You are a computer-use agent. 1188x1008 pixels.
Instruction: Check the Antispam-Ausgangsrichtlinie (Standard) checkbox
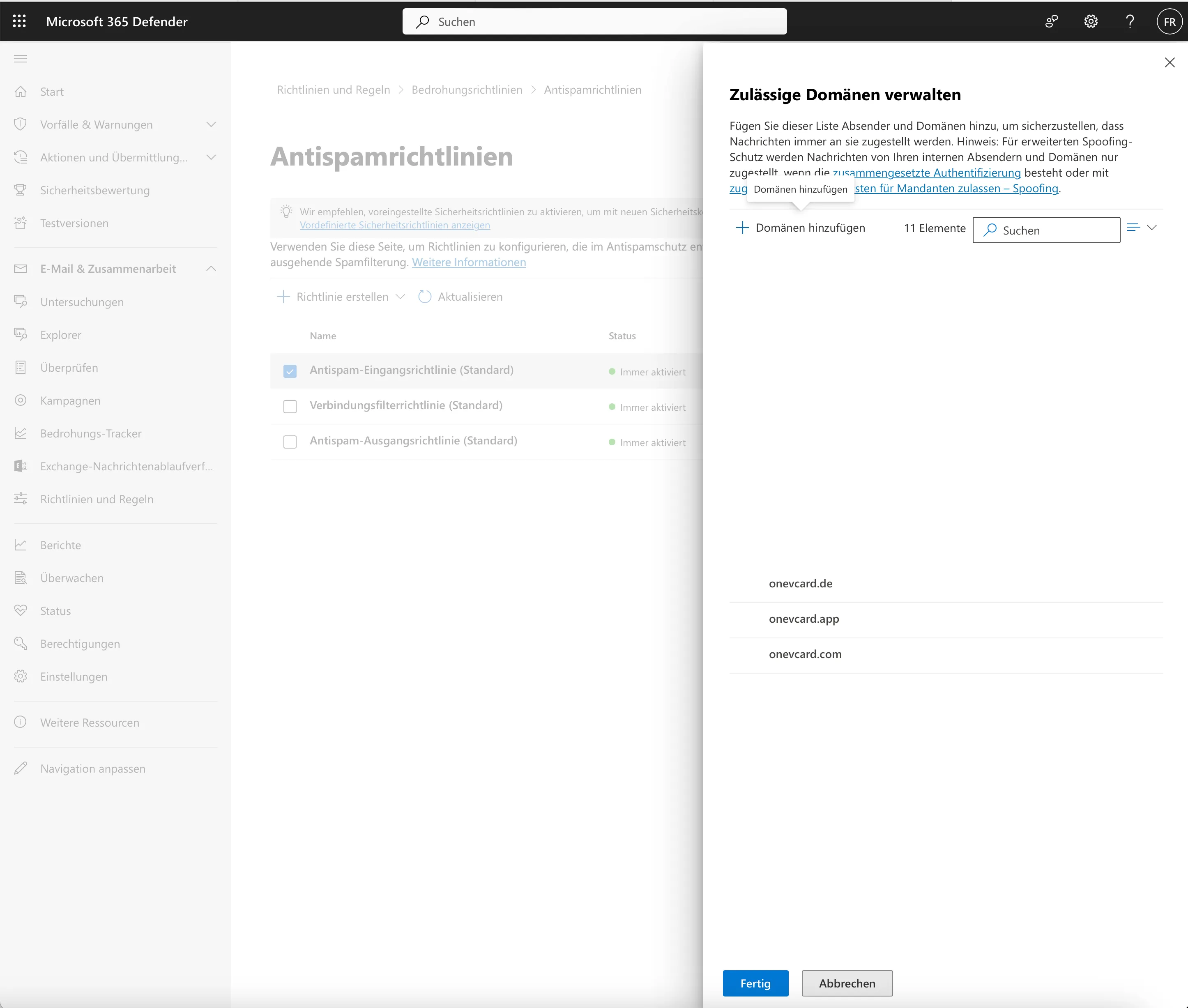[290, 442]
